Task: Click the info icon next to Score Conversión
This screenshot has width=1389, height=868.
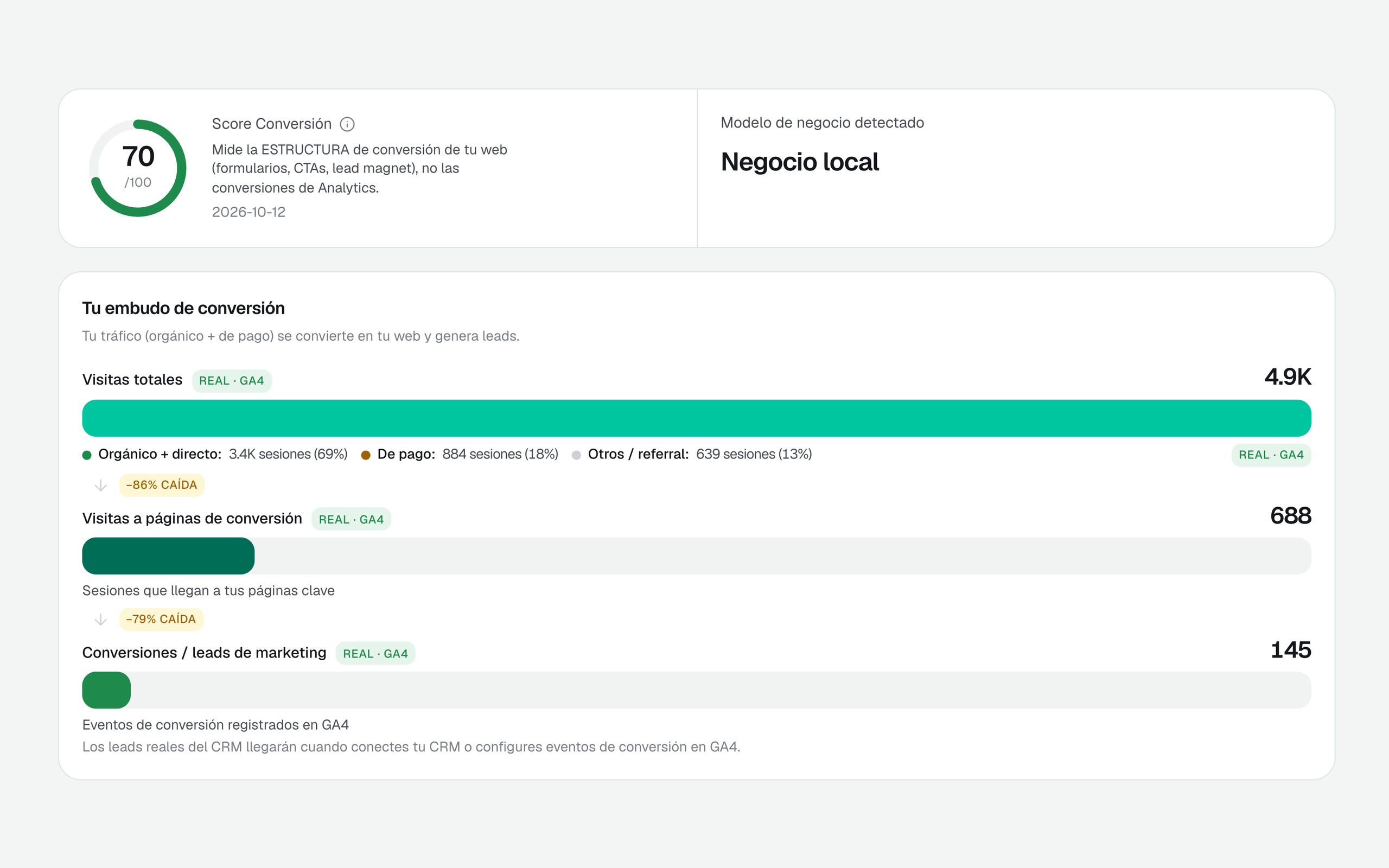Action: coord(347,124)
